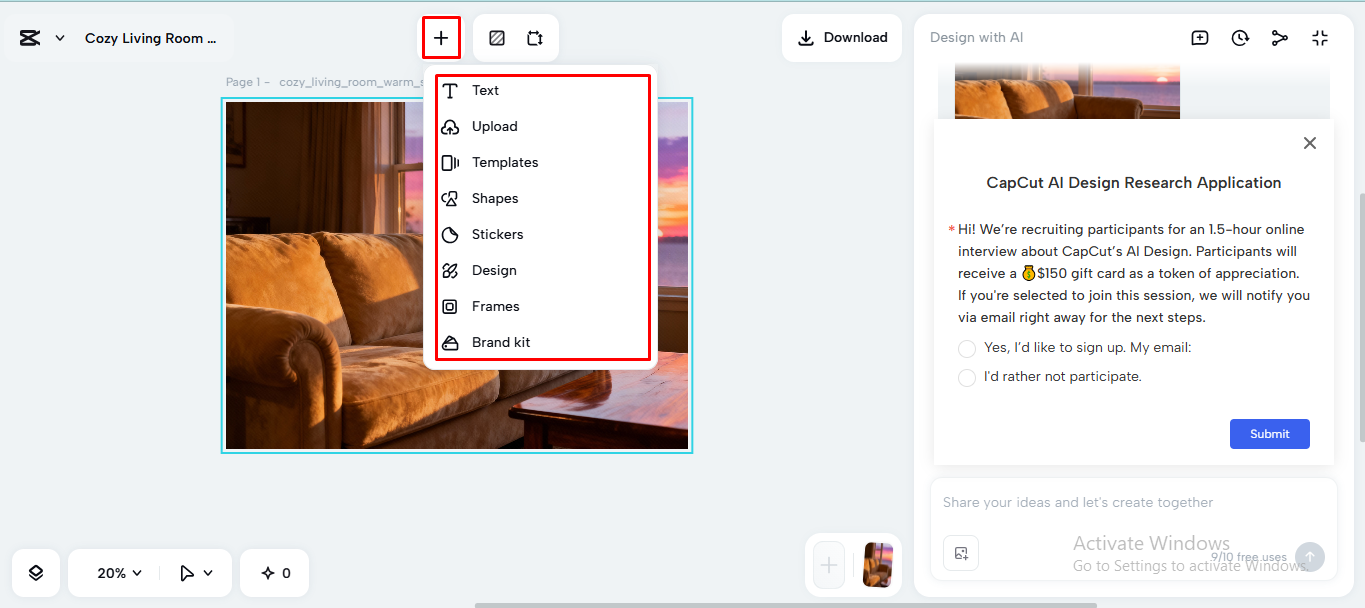This screenshot has height=608, width=1365.
Task: Select the 'Yes, I'd like to sign up' option
Action: tap(966, 348)
